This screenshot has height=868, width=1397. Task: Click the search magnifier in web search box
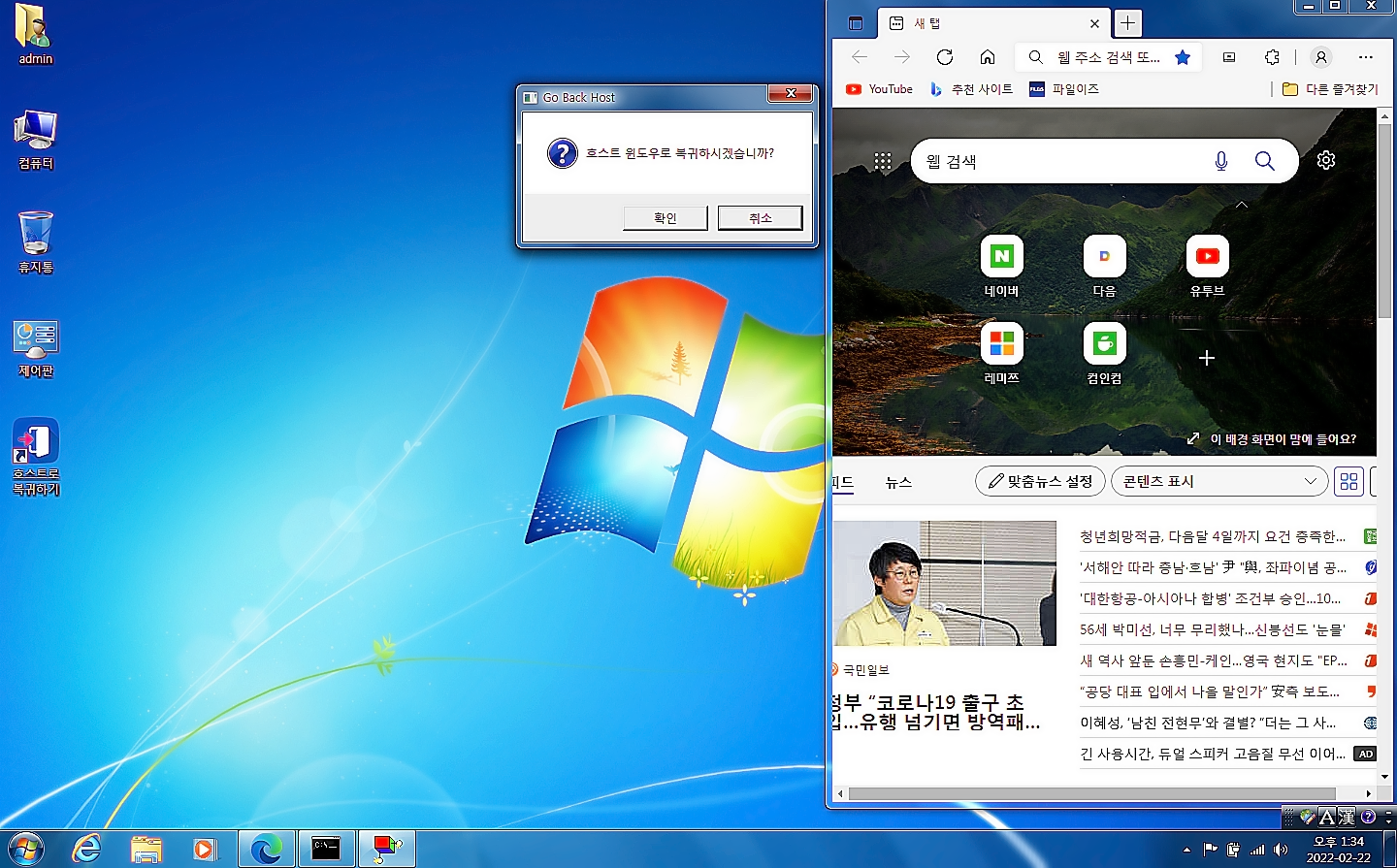pos(1264,161)
